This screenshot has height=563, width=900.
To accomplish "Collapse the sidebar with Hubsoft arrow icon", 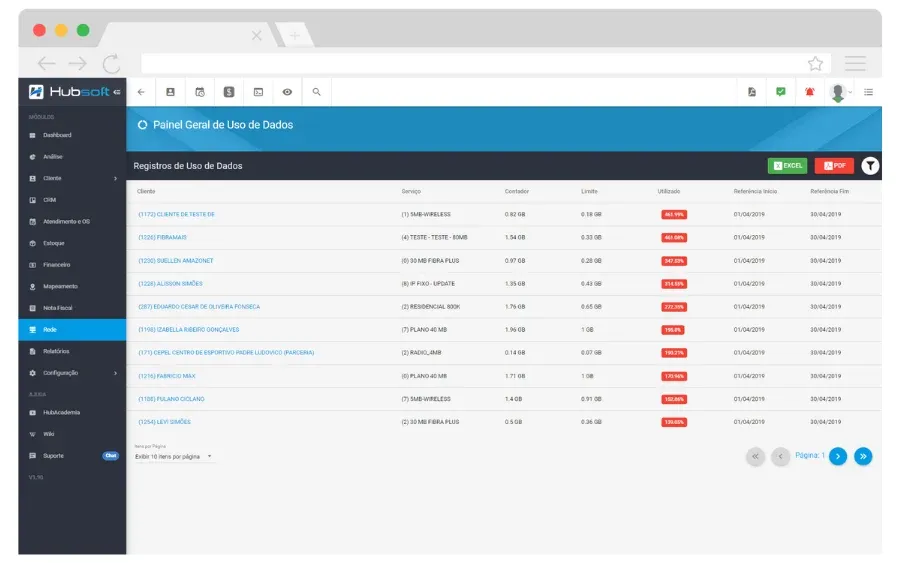I will [117, 92].
